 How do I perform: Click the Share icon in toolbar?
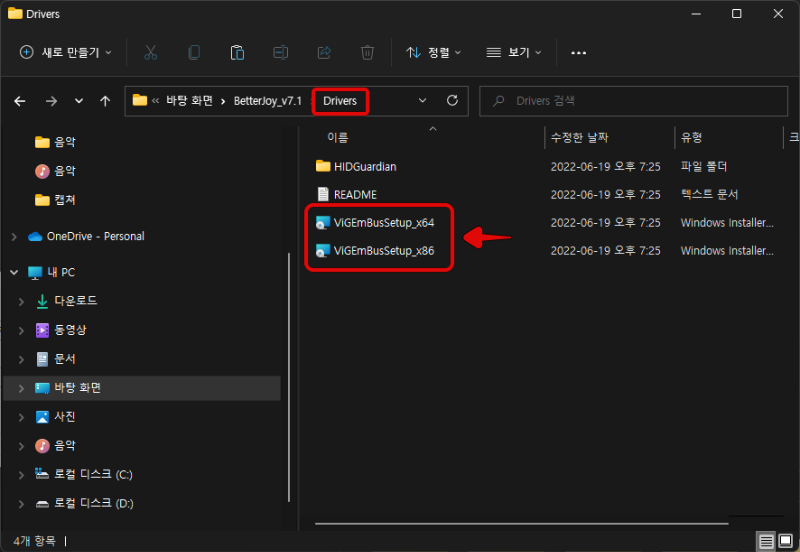(324, 53)
